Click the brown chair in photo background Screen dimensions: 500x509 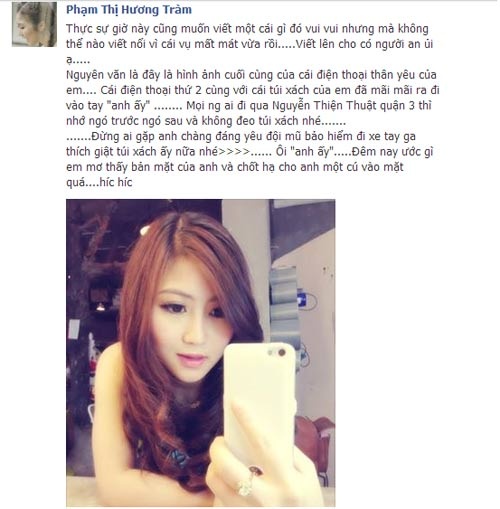[315, 443]
